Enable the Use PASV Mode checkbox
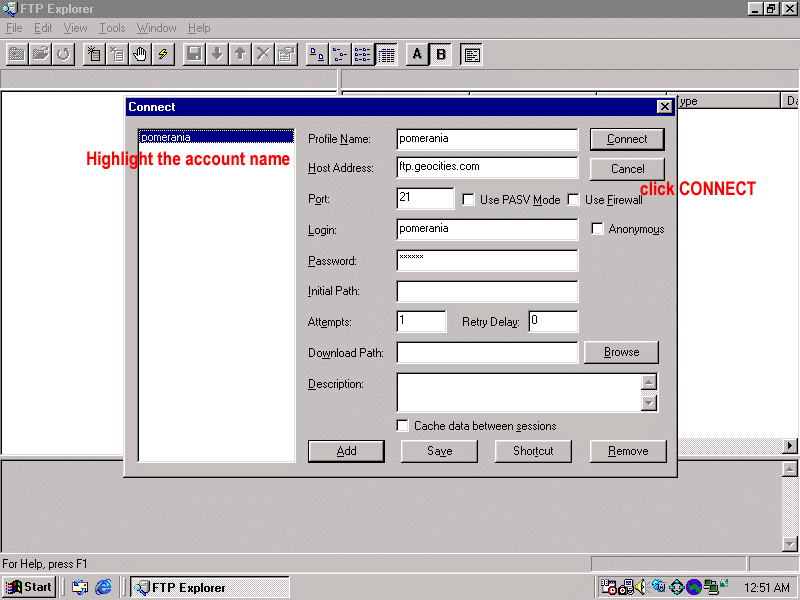This screenshot has height=600, width=800. click(469, 200)
